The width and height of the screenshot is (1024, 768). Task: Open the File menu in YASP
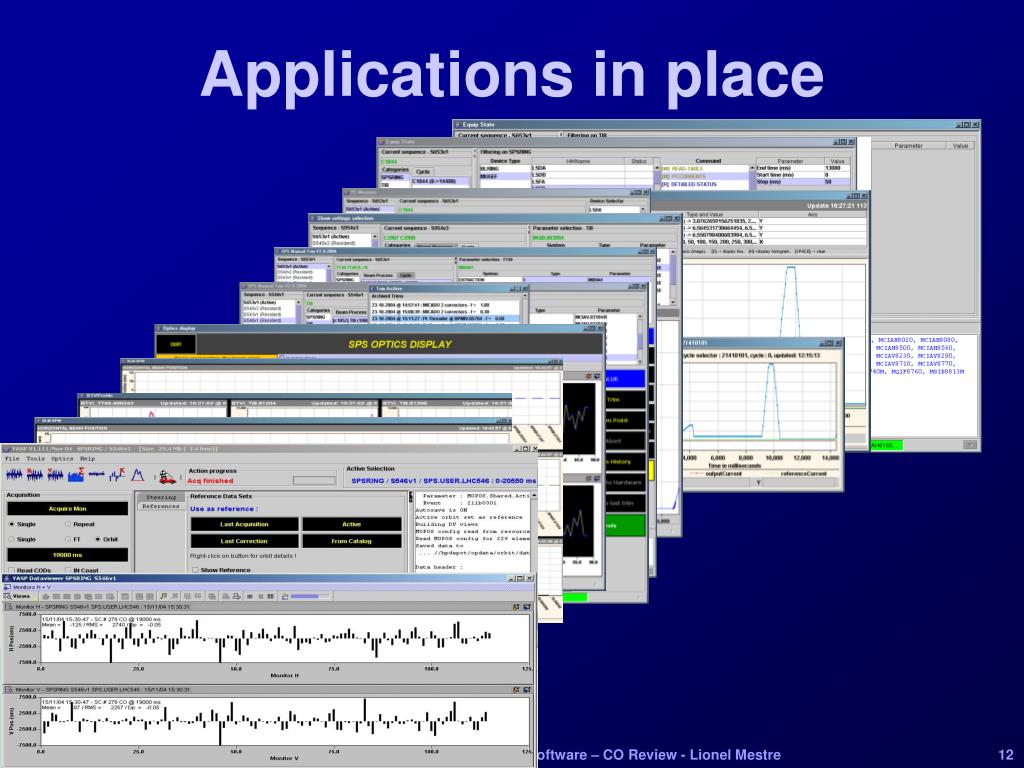pyautogui.click(x=12, y=458)
